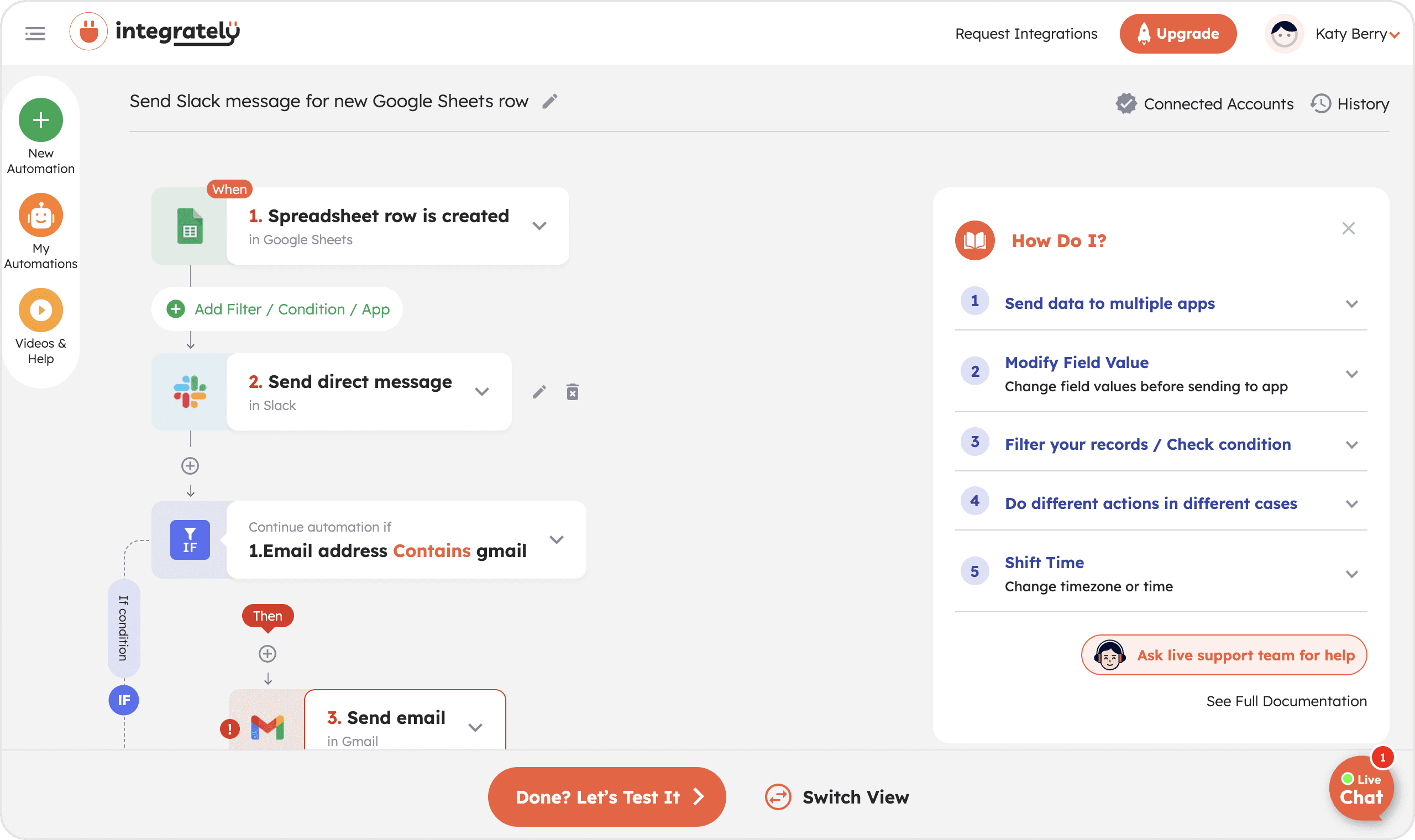Expand the Spreadsheet row is created step
1415x840 pixels.
click(540, 225)
